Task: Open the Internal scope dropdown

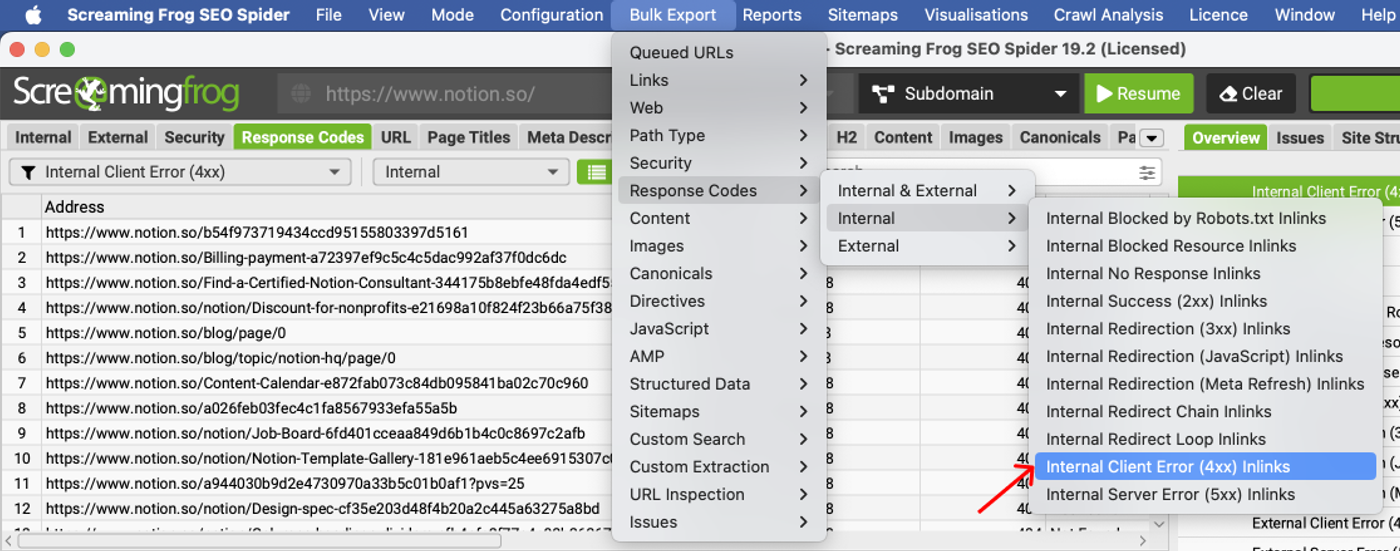Action: point(471,172)
